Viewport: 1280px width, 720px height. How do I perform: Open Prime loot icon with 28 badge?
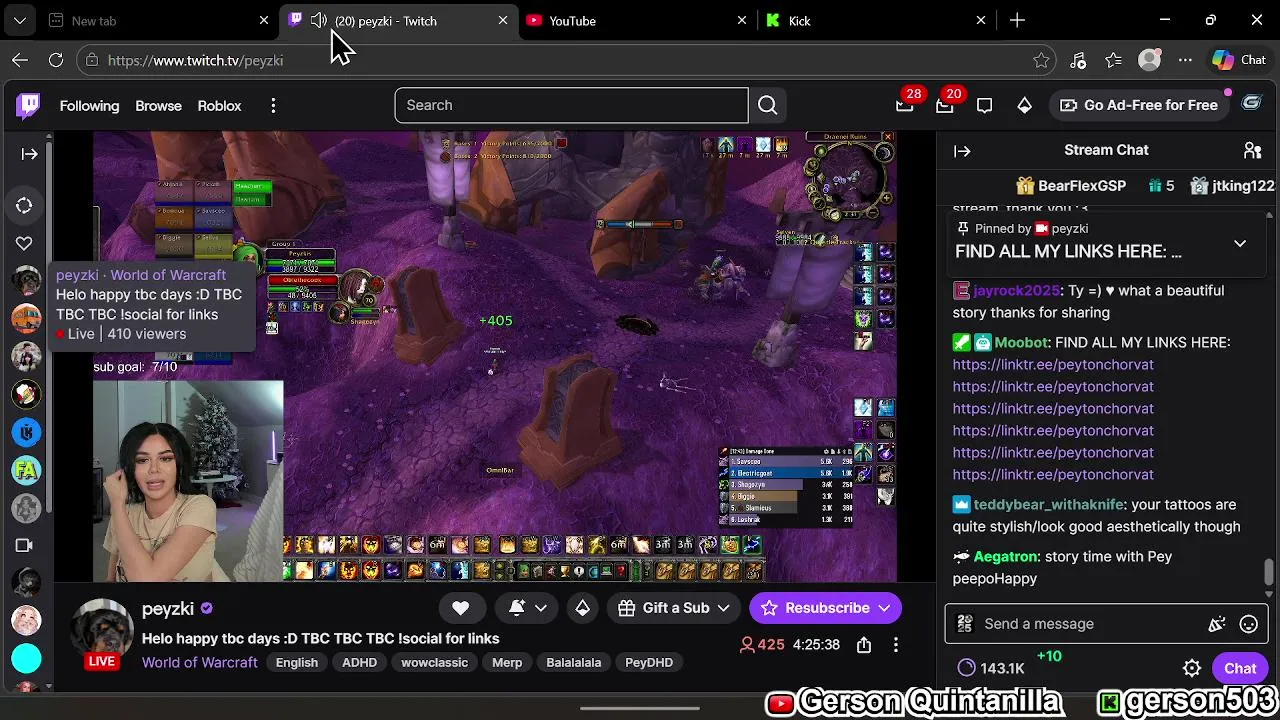pyautogui.click(x=905, y=105)
